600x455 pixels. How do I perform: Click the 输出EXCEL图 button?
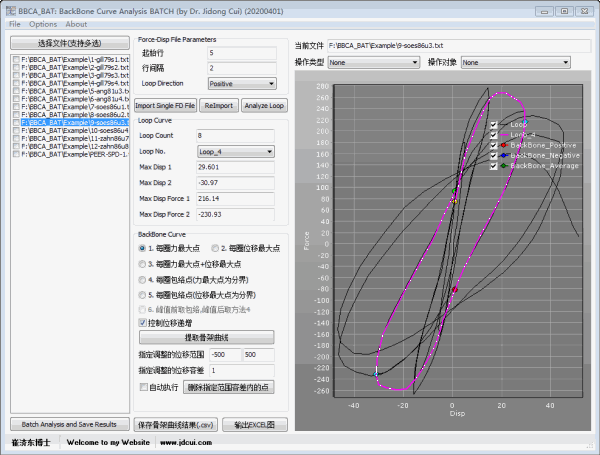click(x=255, y=425)
